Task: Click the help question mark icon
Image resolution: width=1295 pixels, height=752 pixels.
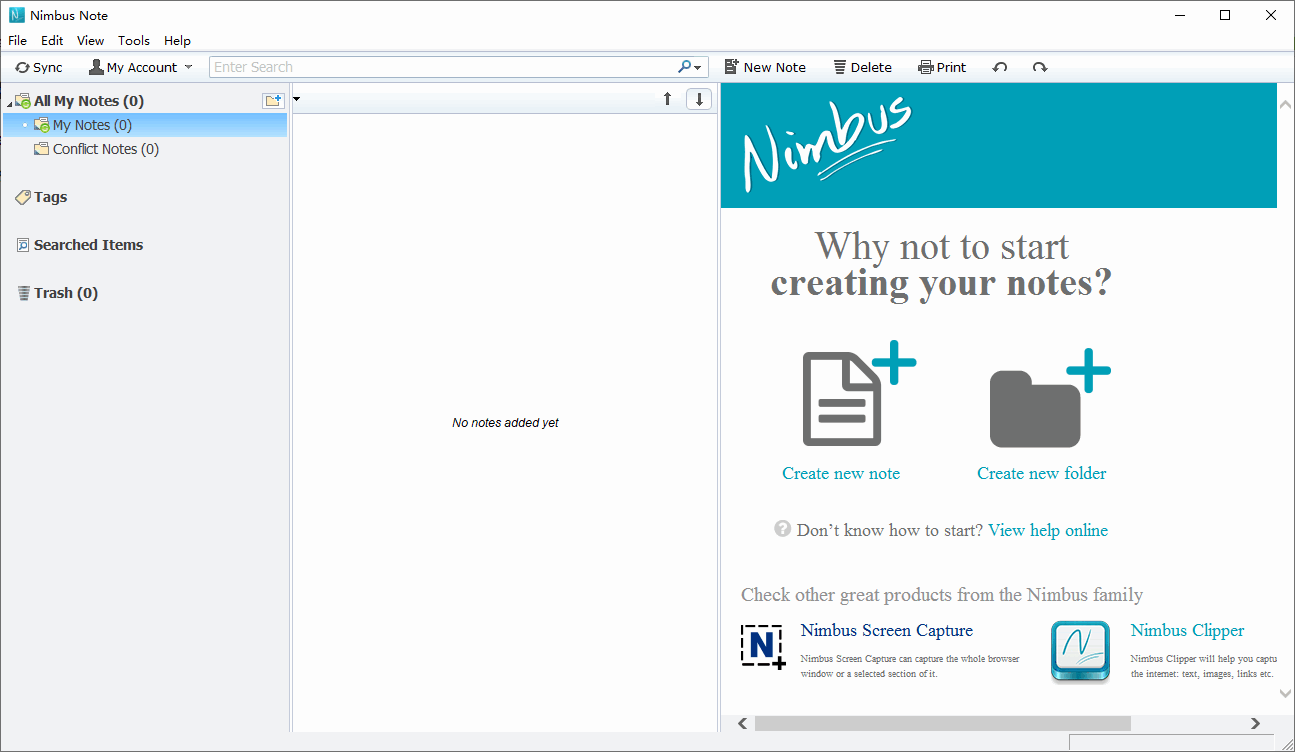Action: click(783, 529)
